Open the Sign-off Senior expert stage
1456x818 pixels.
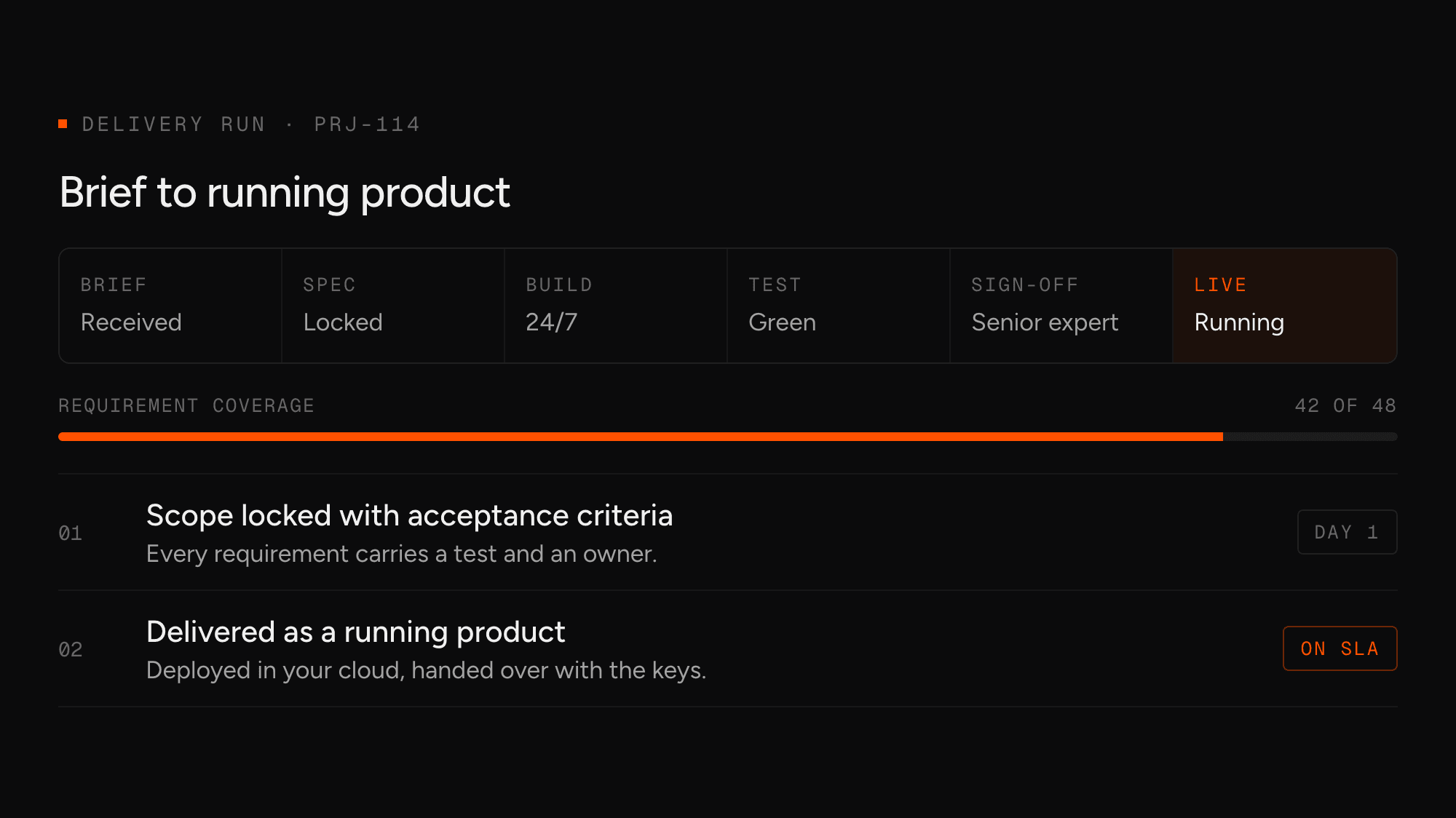coord(1061,306)
